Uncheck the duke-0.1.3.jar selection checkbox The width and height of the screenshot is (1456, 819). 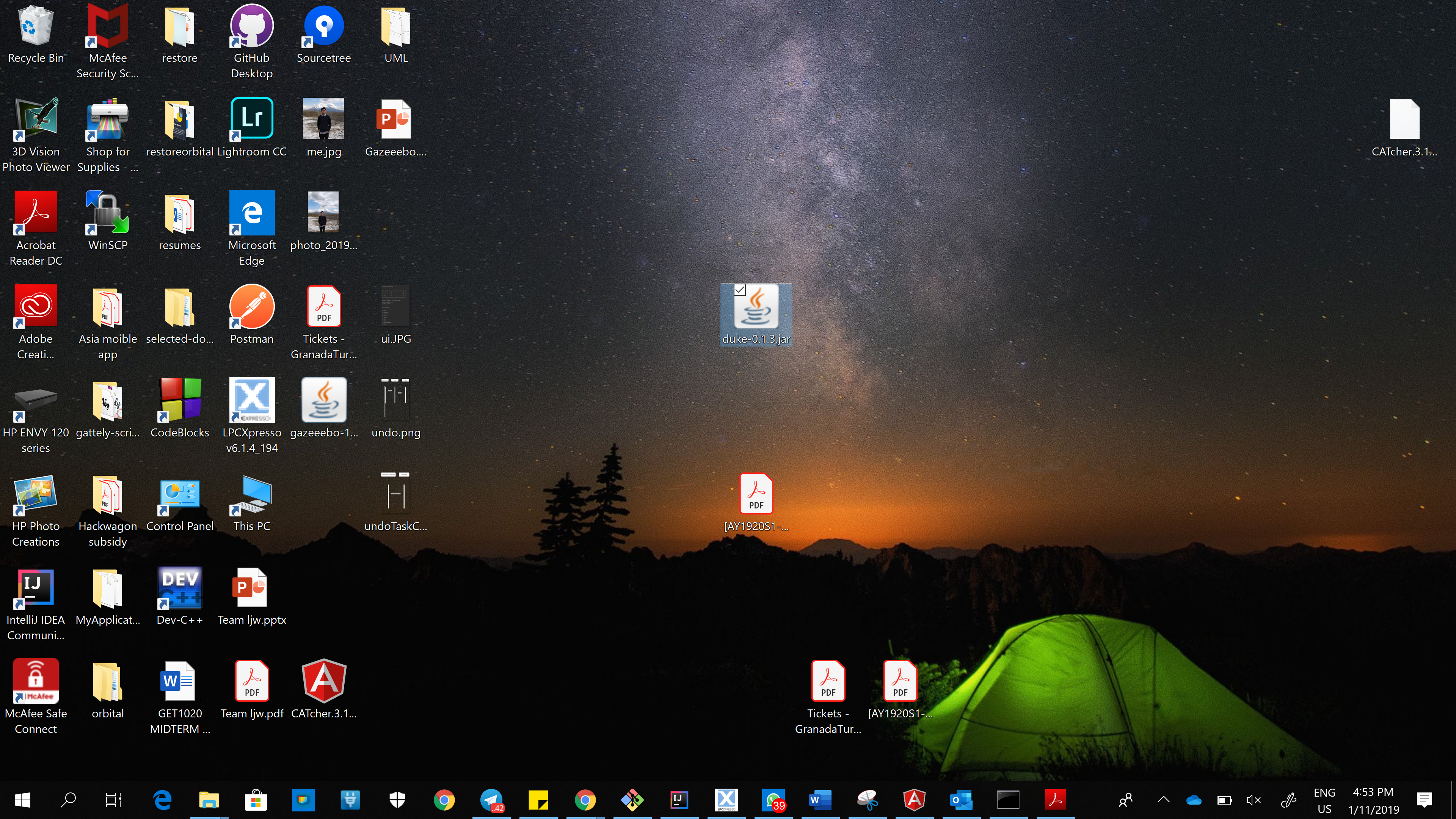[739, 290]
